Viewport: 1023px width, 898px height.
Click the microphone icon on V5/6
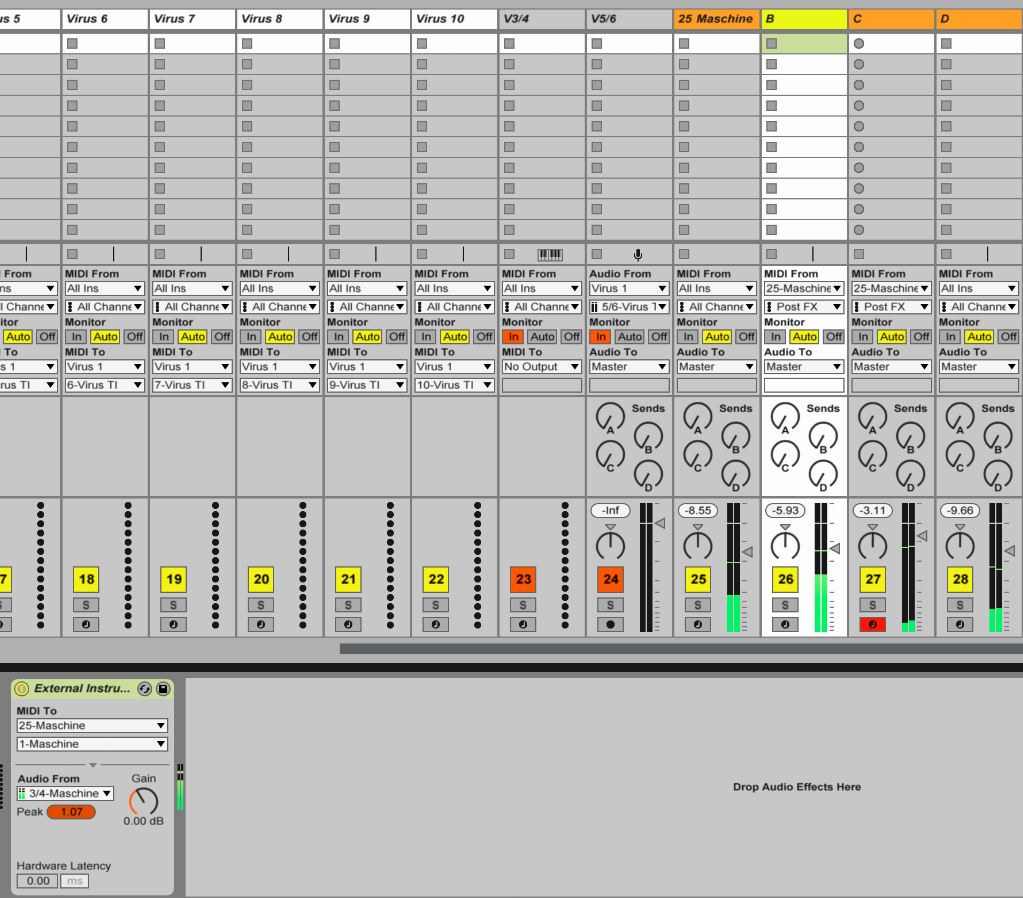click(638, 255)
